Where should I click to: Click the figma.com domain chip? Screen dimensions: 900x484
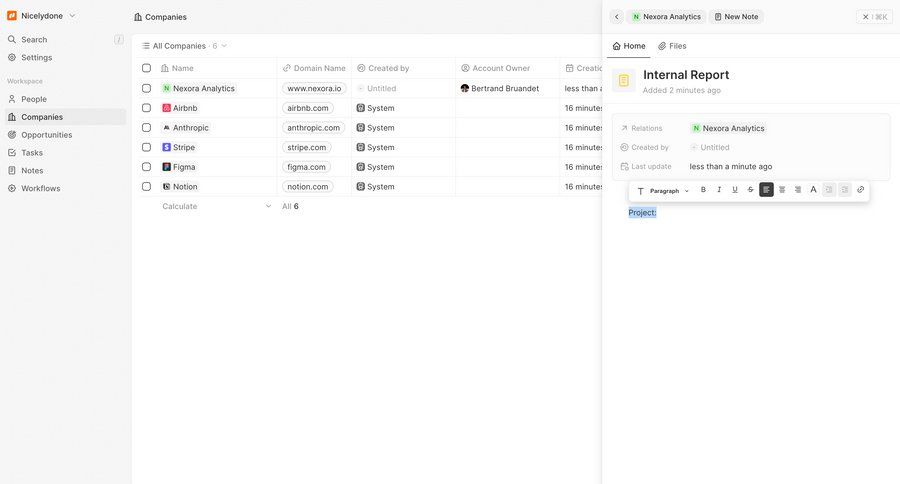tap(307, 167)
